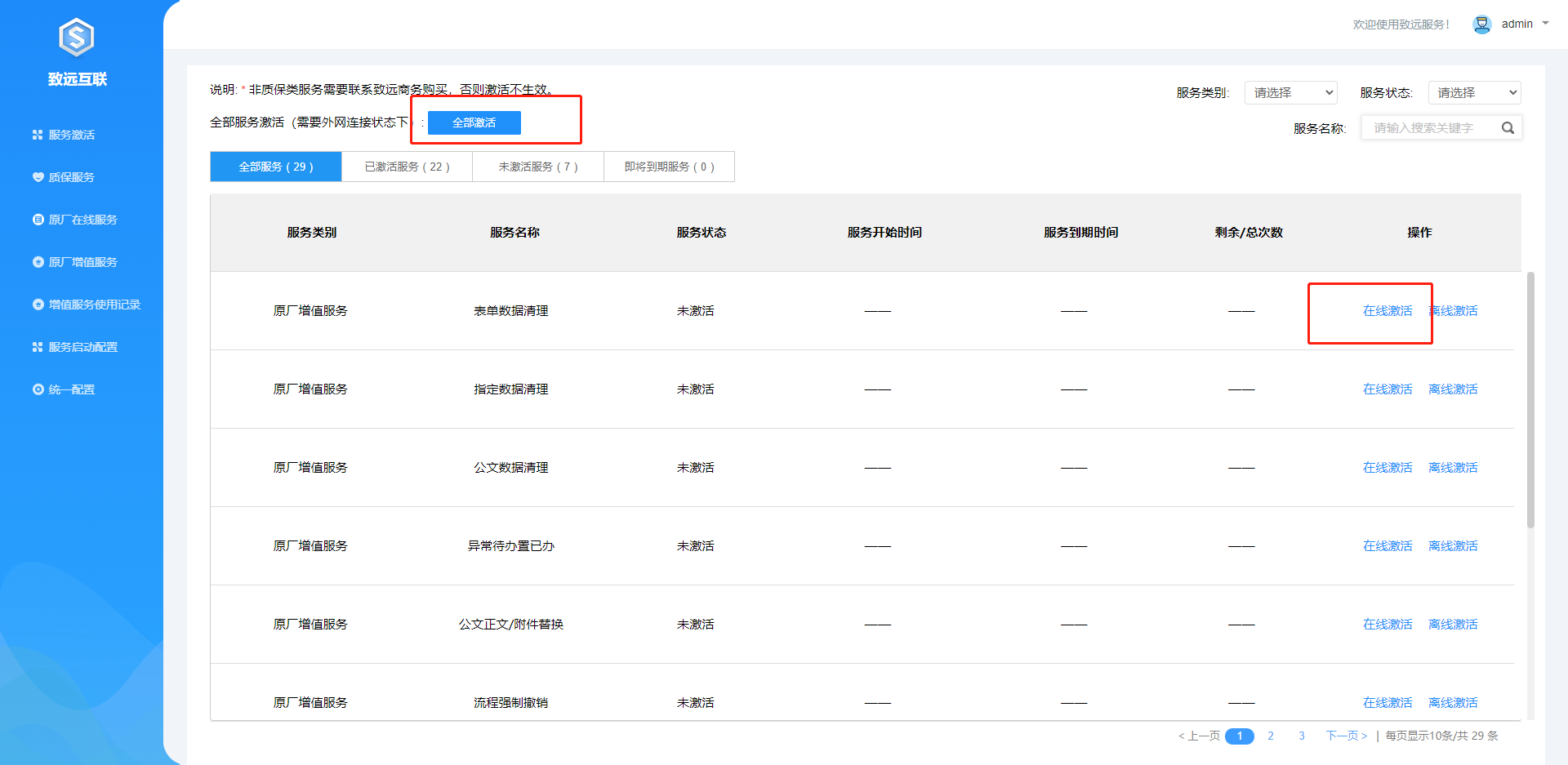Click the 致远互联 shield logo icon
Screen dimensions: 1568x765
coord(77,38)
